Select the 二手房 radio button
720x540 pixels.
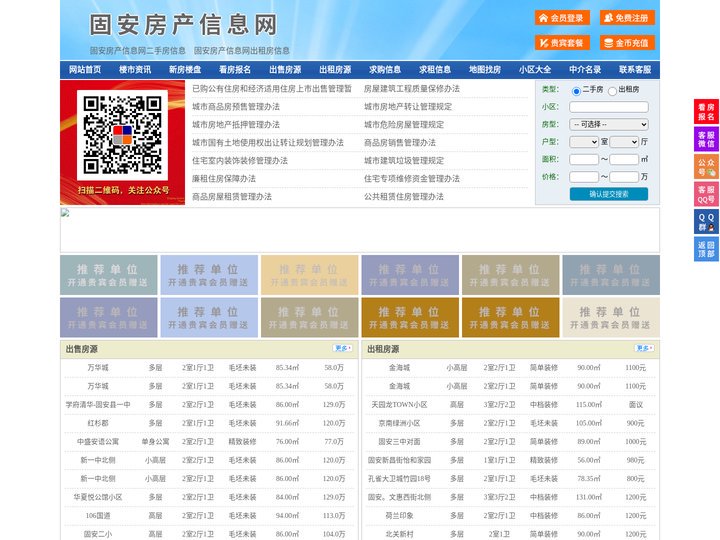[576, 91]
